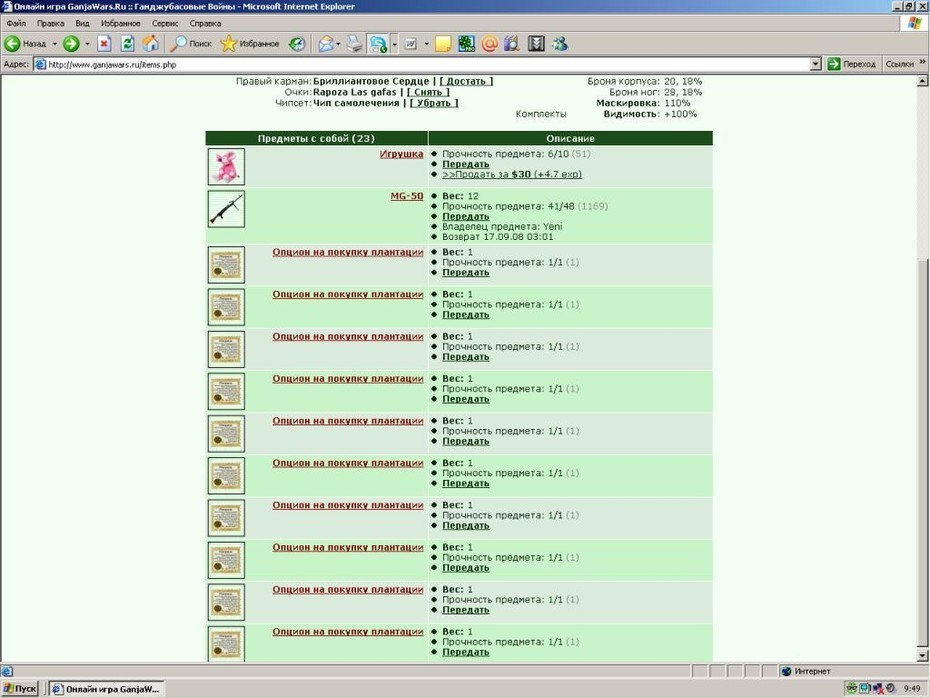This screenshot has height=698, width=930.
Task: Click the [ Достать ] link
Action: (466, 81)
